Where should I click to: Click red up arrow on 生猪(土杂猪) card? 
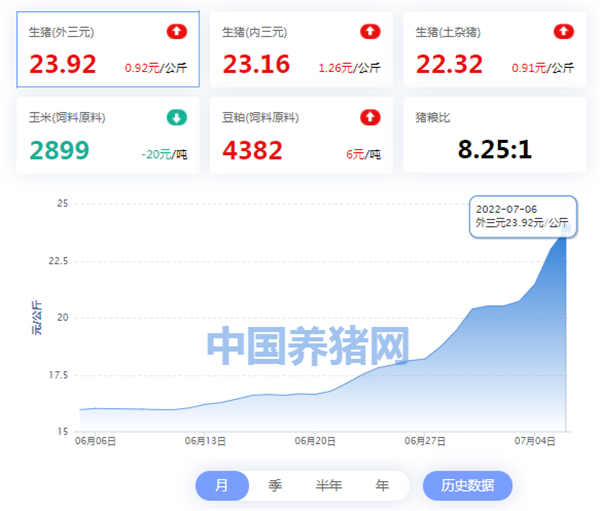pyautogui.click(x=564, y=32)
